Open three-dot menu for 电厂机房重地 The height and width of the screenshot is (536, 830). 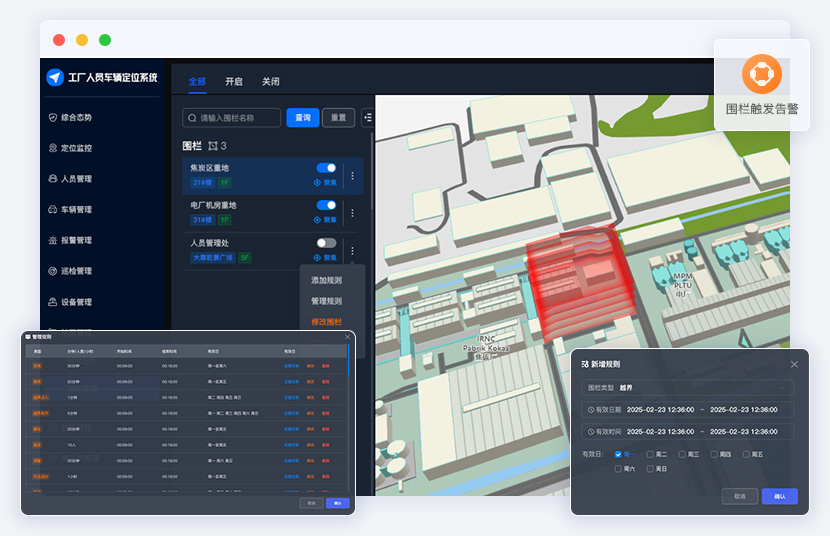pyautogui.click(x=353, y=213)
